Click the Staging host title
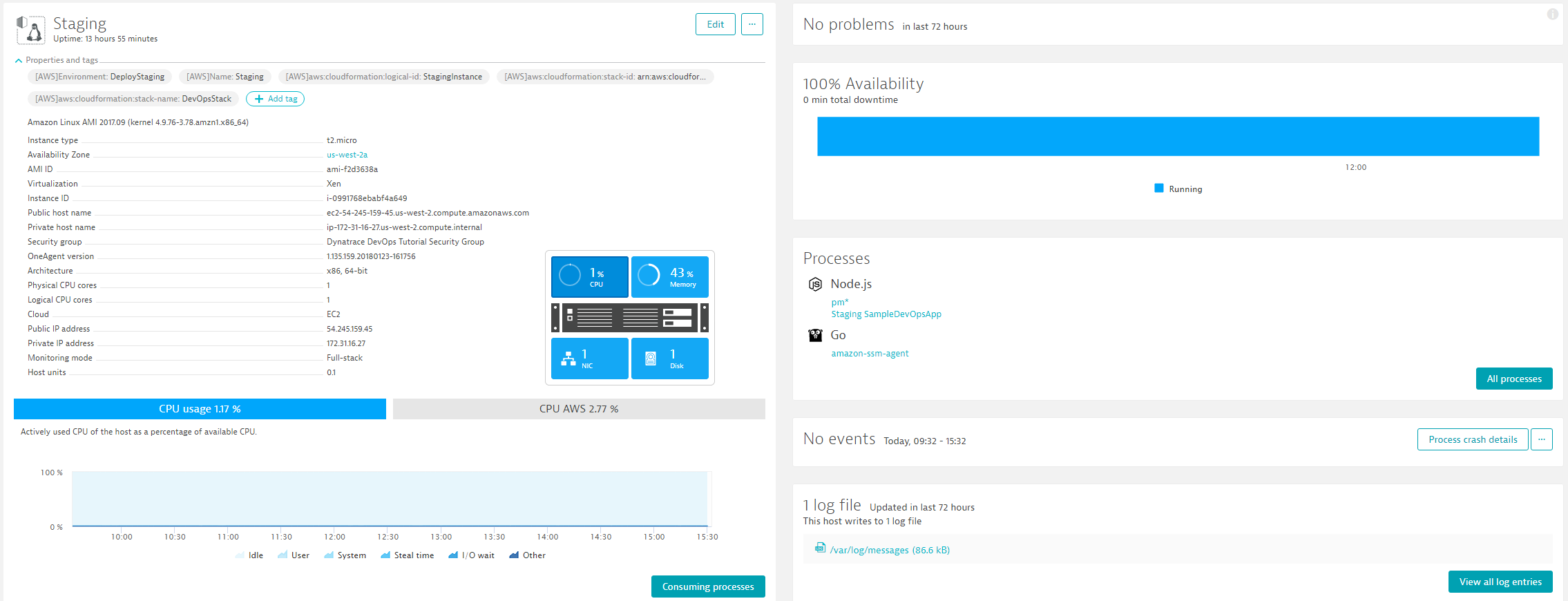The image size is (1568, 601). click(x=79, y=24)
